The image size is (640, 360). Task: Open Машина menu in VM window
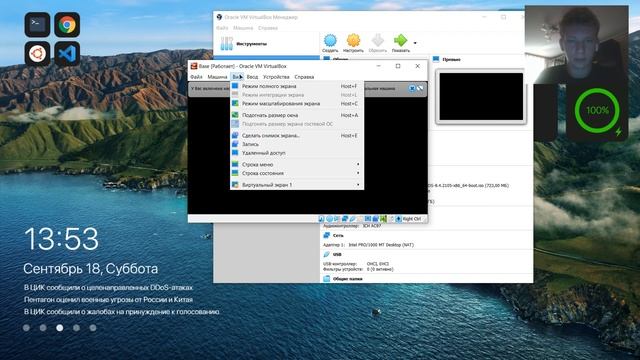pos(217,77)
